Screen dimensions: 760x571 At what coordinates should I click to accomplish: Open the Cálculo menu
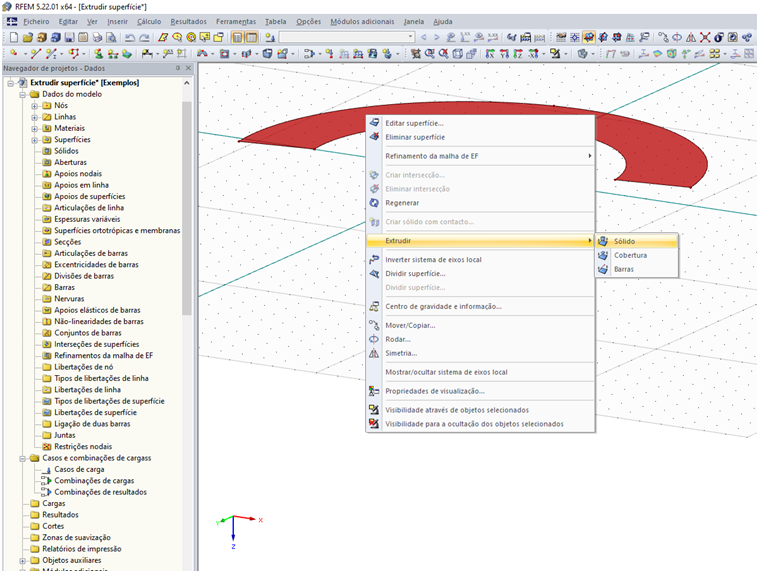click(149, 21)
